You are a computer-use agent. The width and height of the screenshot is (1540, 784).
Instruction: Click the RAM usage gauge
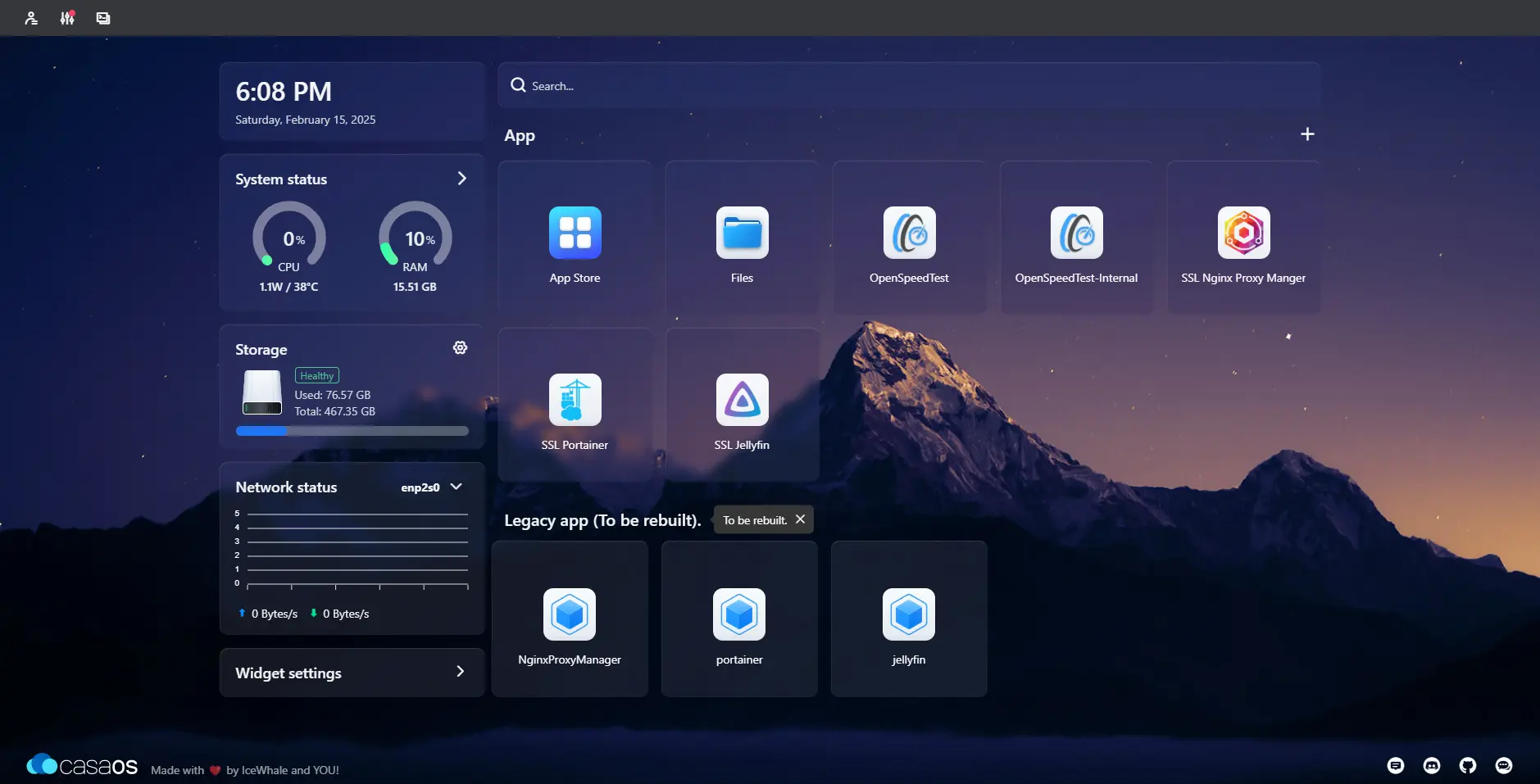point(415,238)
